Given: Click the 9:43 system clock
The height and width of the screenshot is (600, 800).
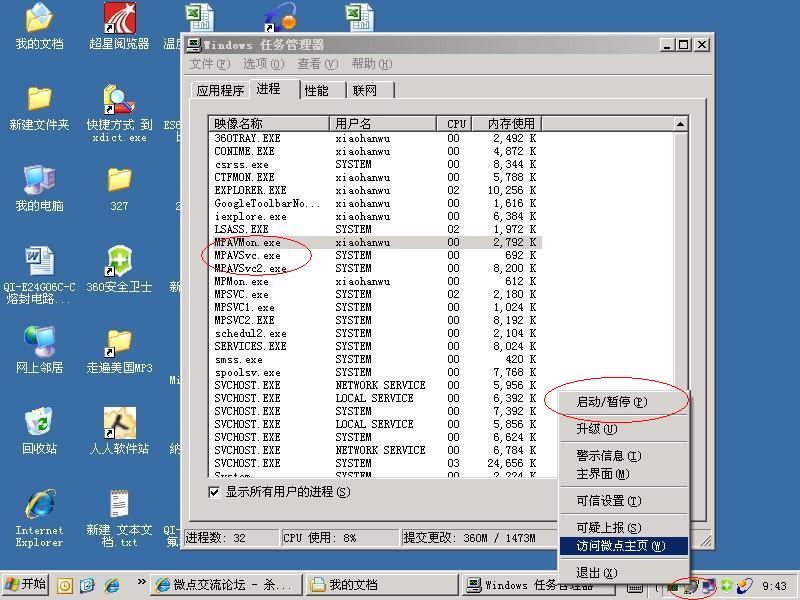Looking at the screenshot, I should [774, 586].
